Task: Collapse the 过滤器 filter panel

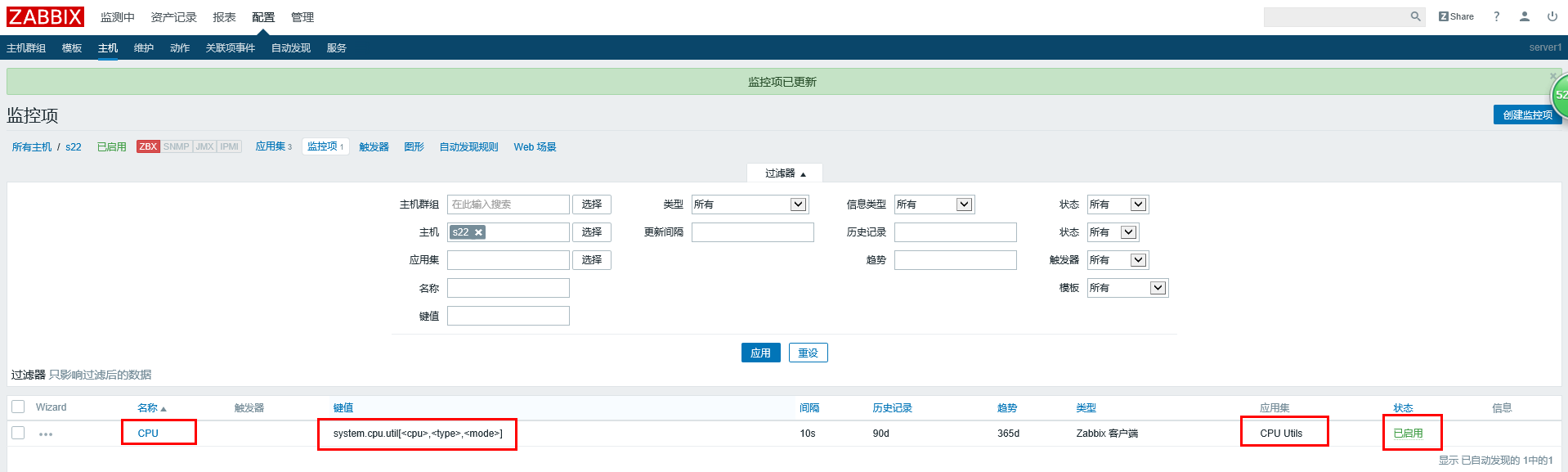Action: pos(784,173)
